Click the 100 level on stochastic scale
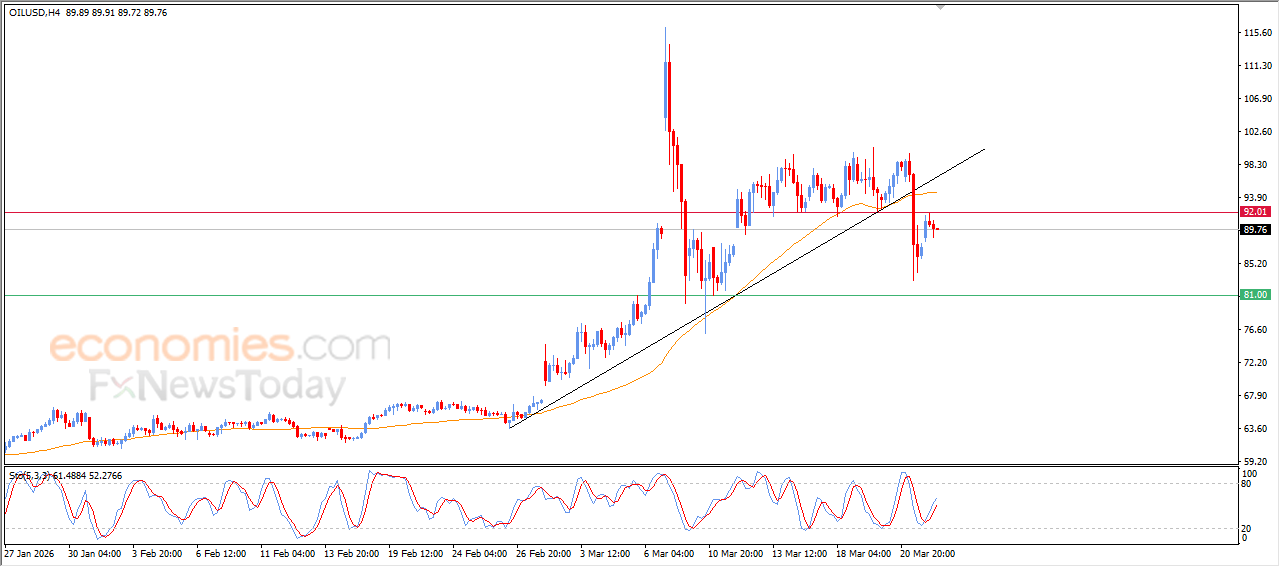Image resolution: width=1280 pixels, height=567 pixels. pos(1249,473)
